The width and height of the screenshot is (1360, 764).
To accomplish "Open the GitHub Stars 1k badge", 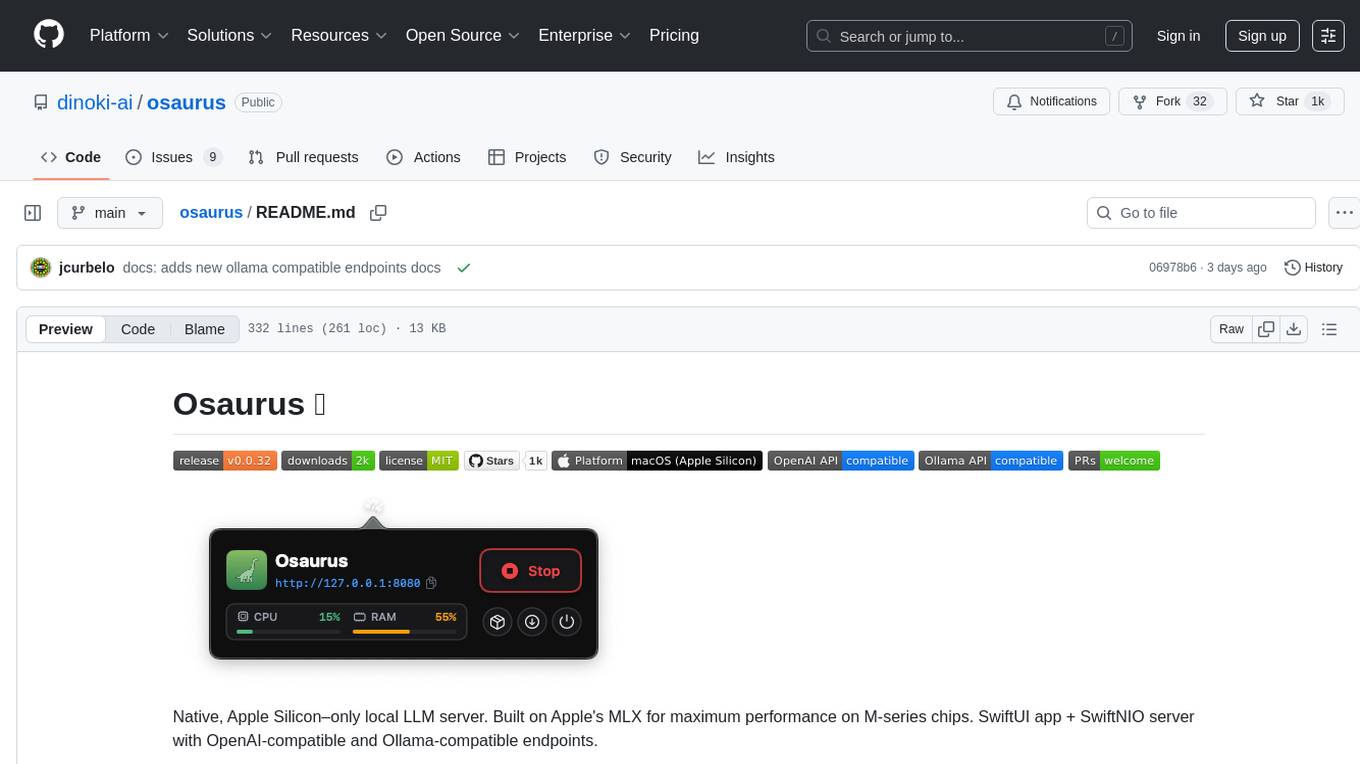I will [505, 461].
